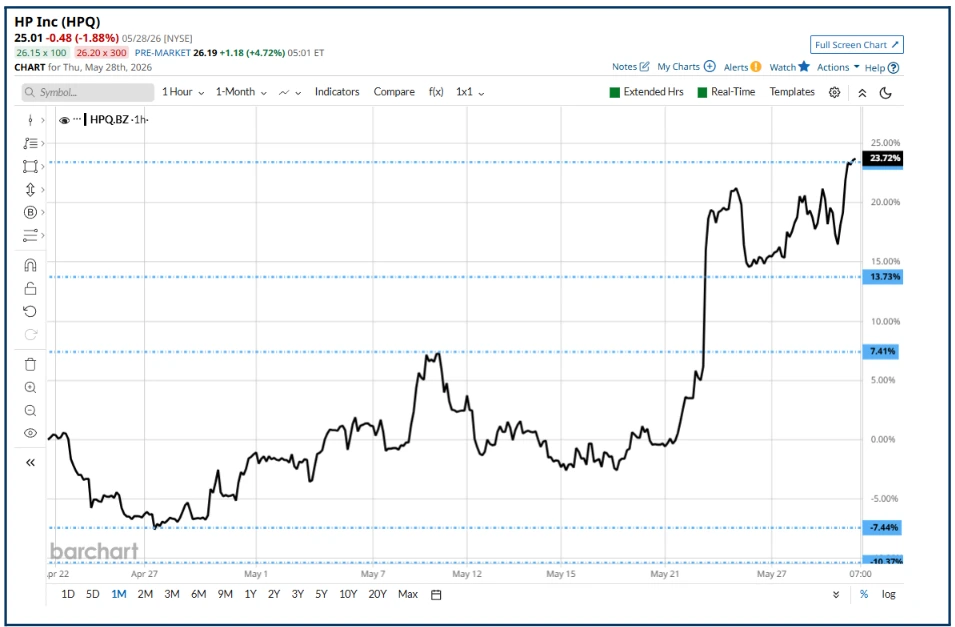Screen dimensions: 955x627
Task: Expand the Fibonacci lines tool arrow
Action: click(43, 143)
